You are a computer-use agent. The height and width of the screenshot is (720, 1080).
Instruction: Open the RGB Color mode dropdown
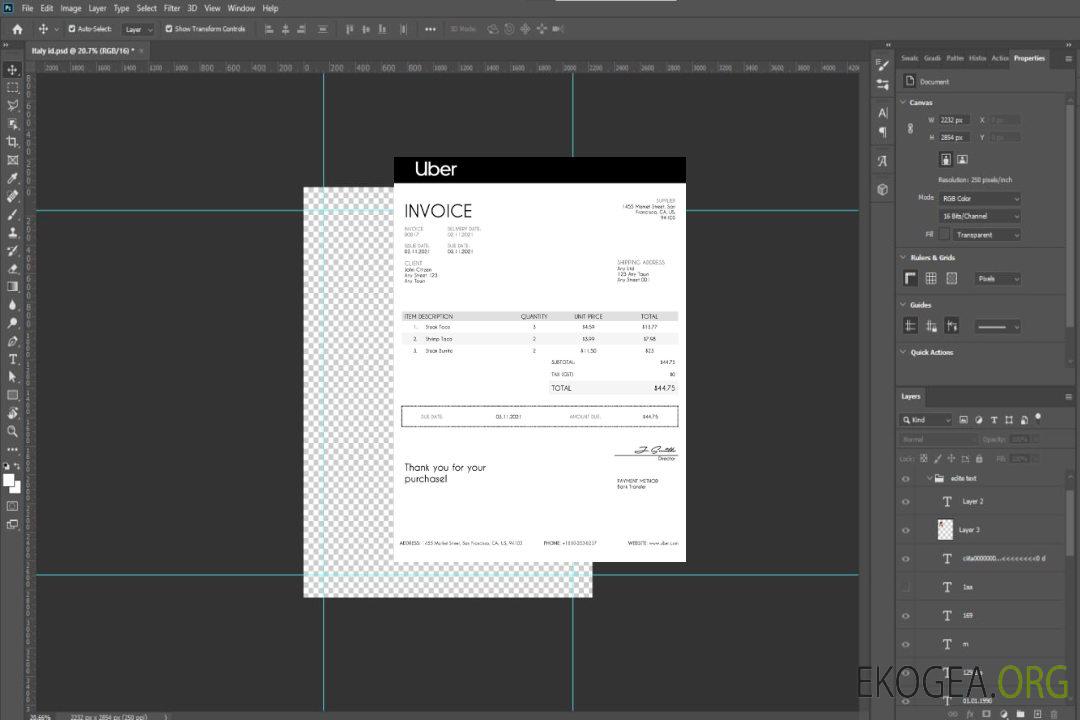tap(980, 198)
